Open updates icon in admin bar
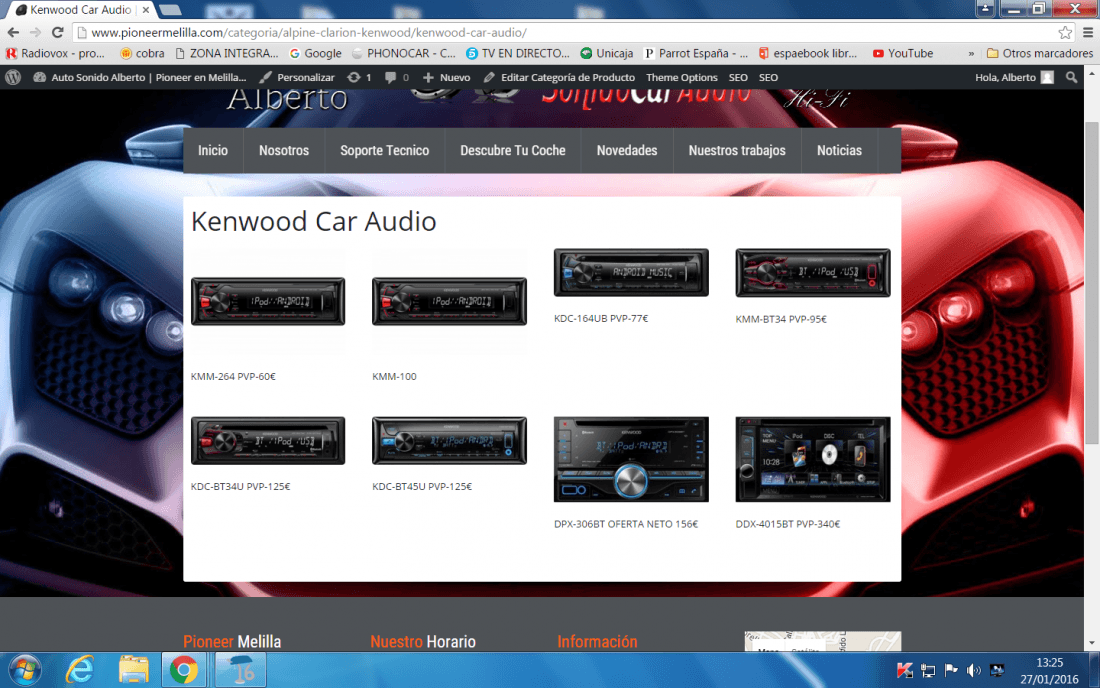The image size is (1100, 688). tap(359, 77)
